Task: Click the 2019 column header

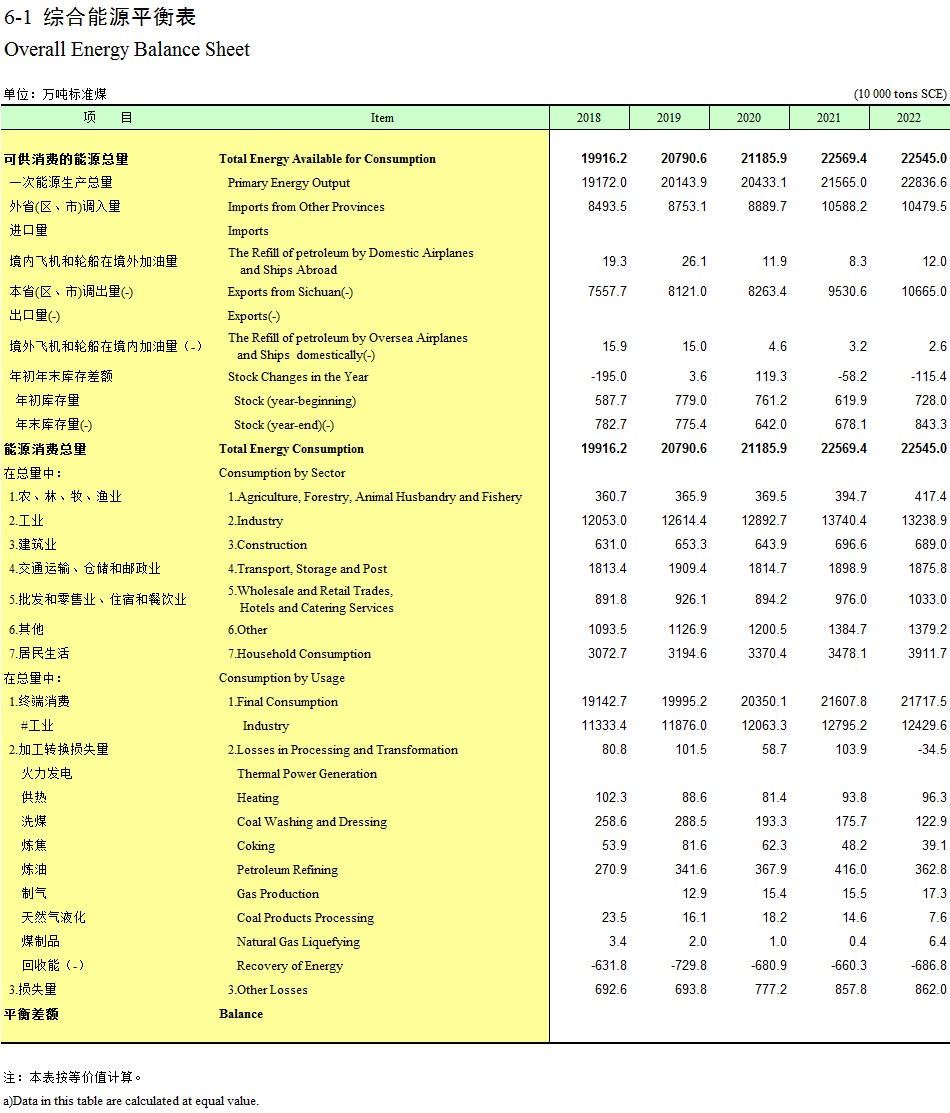Action: 669,118
